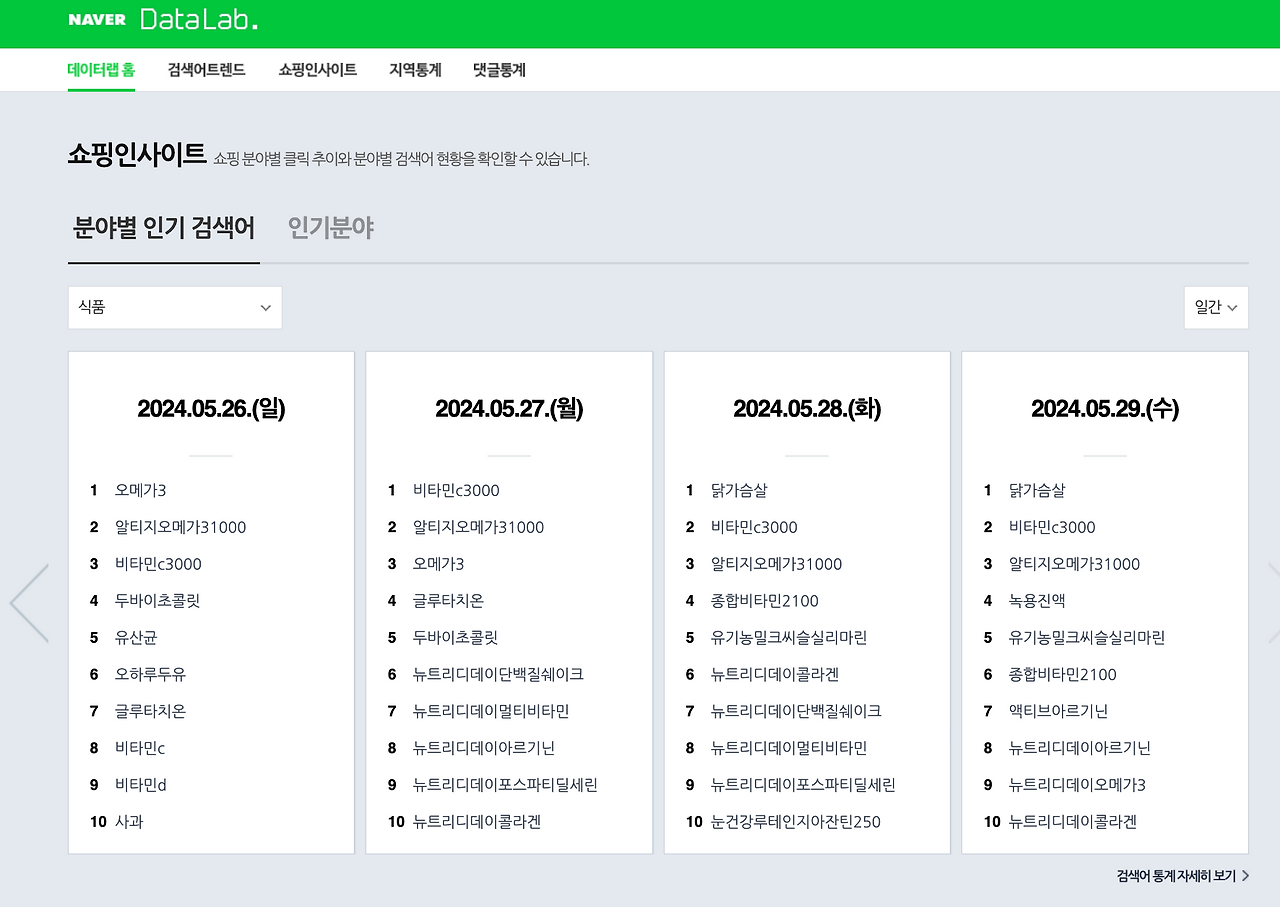Open the DataLab home via the DataLab logo

pos(197,19)
